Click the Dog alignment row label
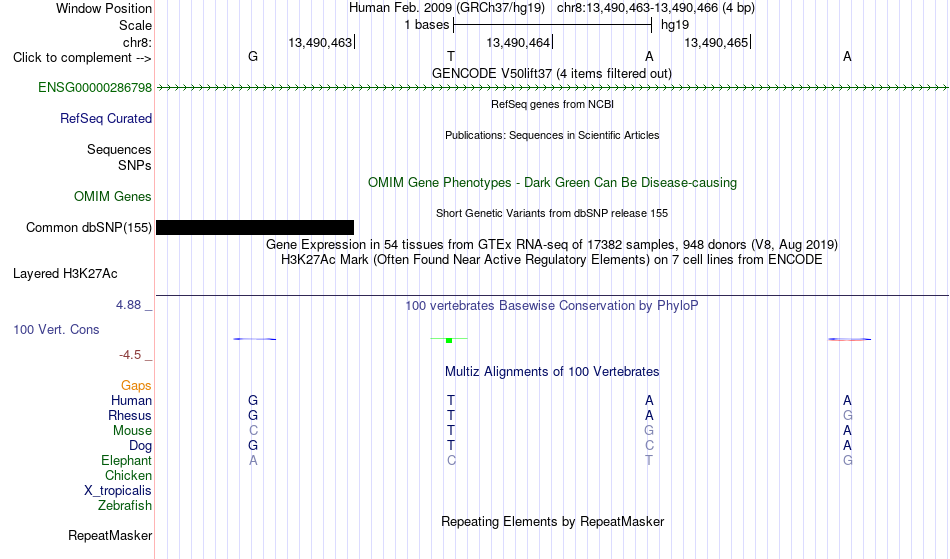The height and width of the screenshot is (559, 950). [141, 446]
